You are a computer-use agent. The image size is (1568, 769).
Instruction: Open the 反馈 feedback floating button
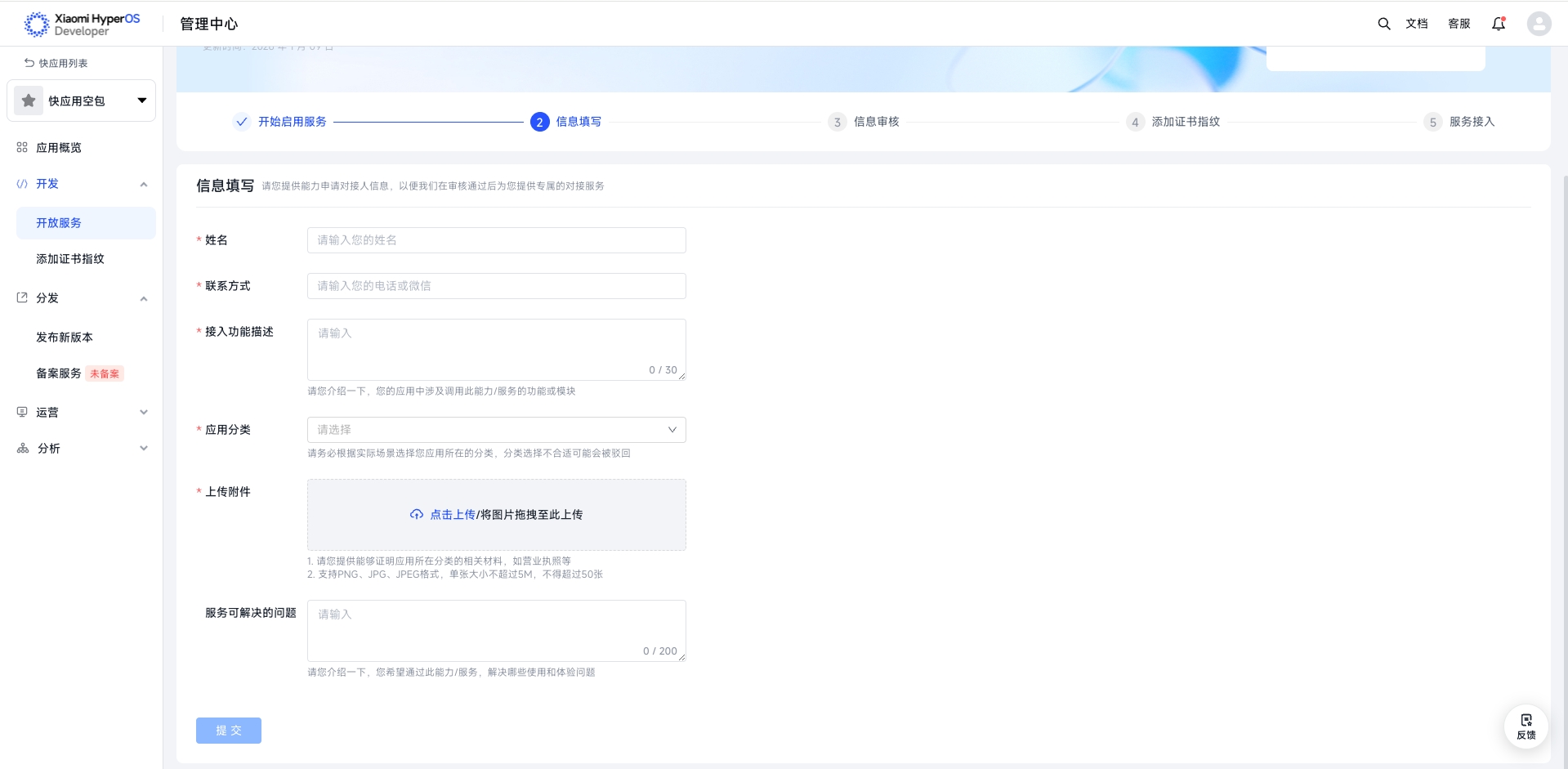click(1526, 726)
